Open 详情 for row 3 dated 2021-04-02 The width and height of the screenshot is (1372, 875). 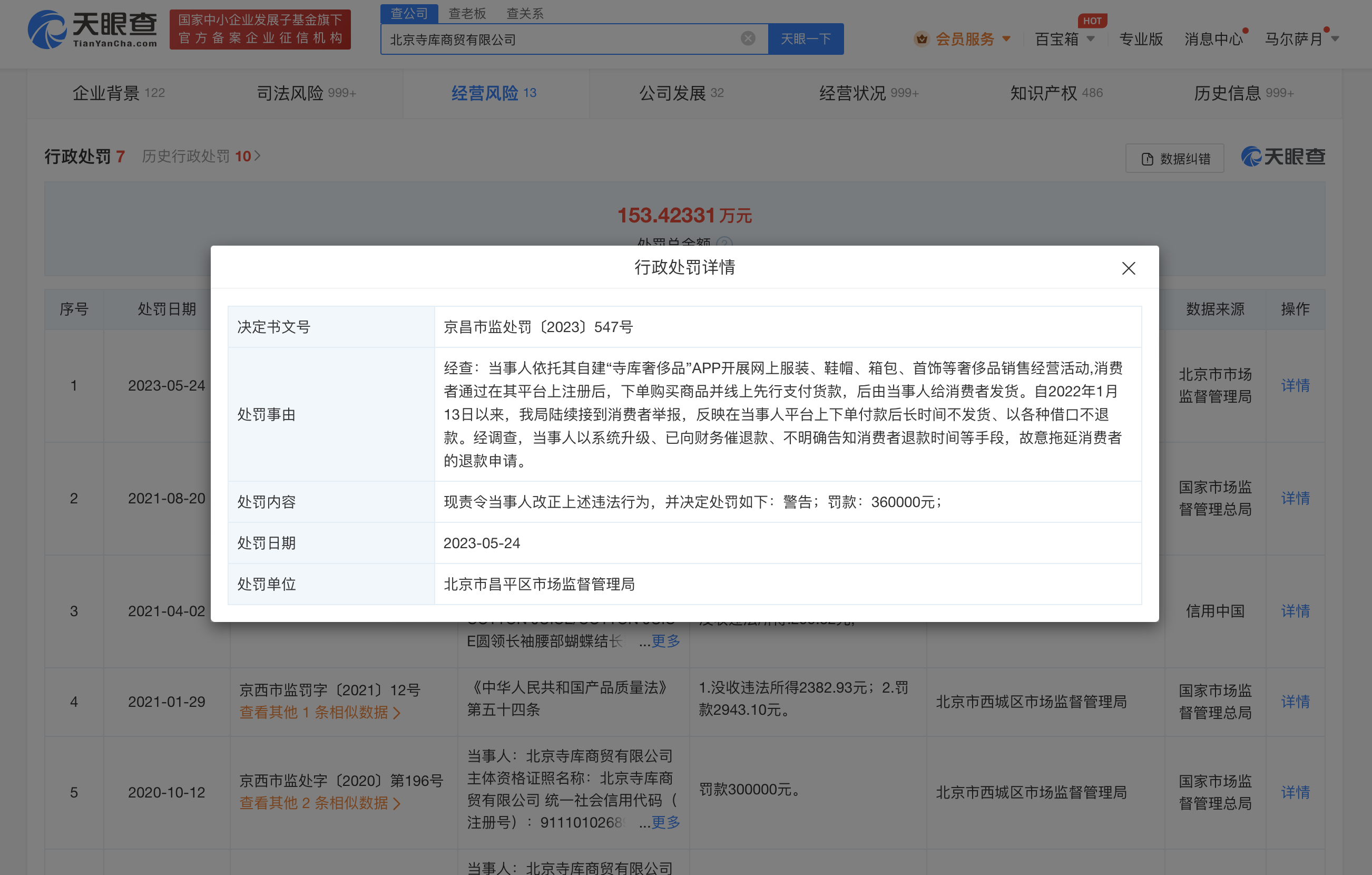[1295, 611]
